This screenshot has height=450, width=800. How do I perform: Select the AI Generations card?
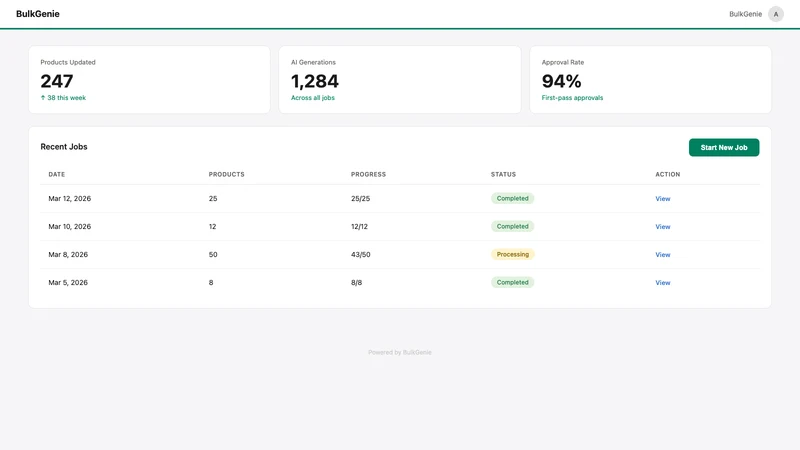400,80
